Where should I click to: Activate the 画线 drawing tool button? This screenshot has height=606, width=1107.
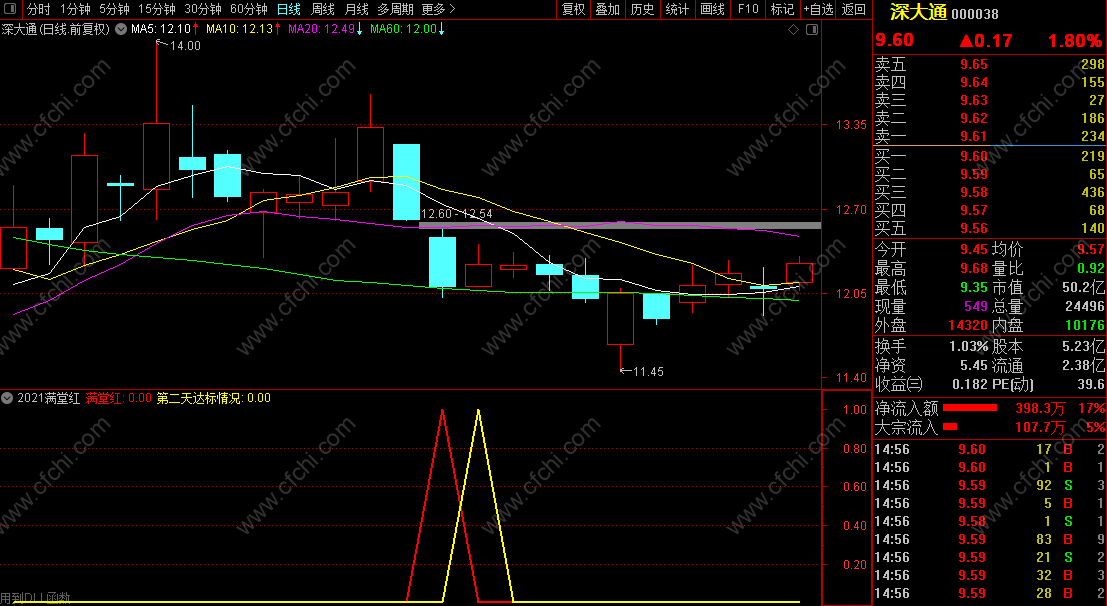pyautogui.click(x=712, y=9)
